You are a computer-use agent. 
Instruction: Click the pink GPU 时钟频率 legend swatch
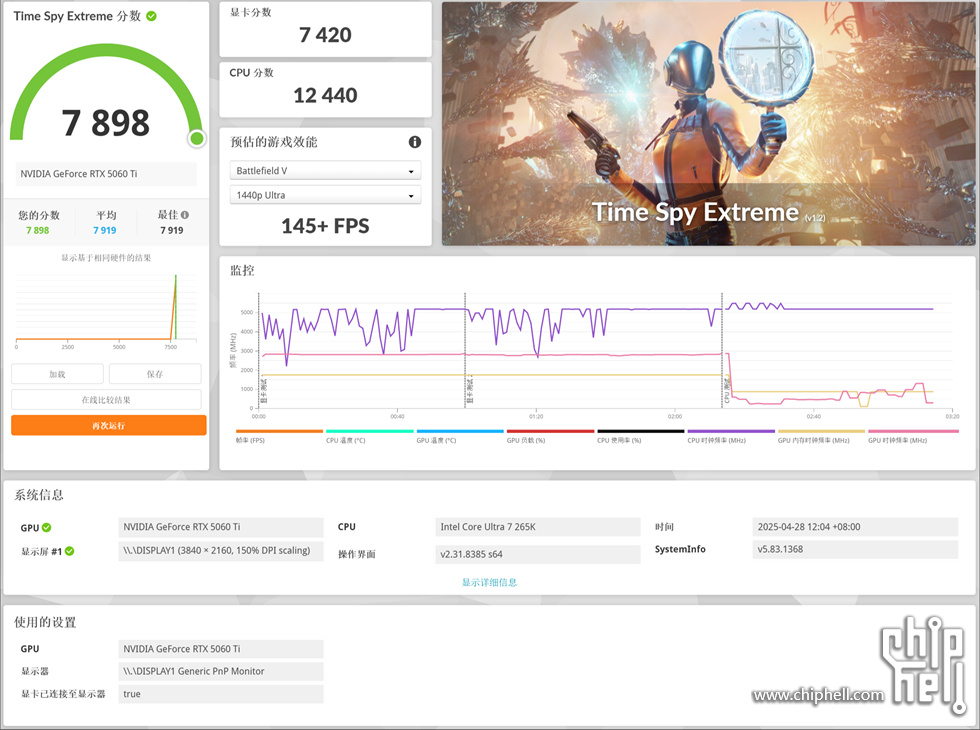pos(913,431)
